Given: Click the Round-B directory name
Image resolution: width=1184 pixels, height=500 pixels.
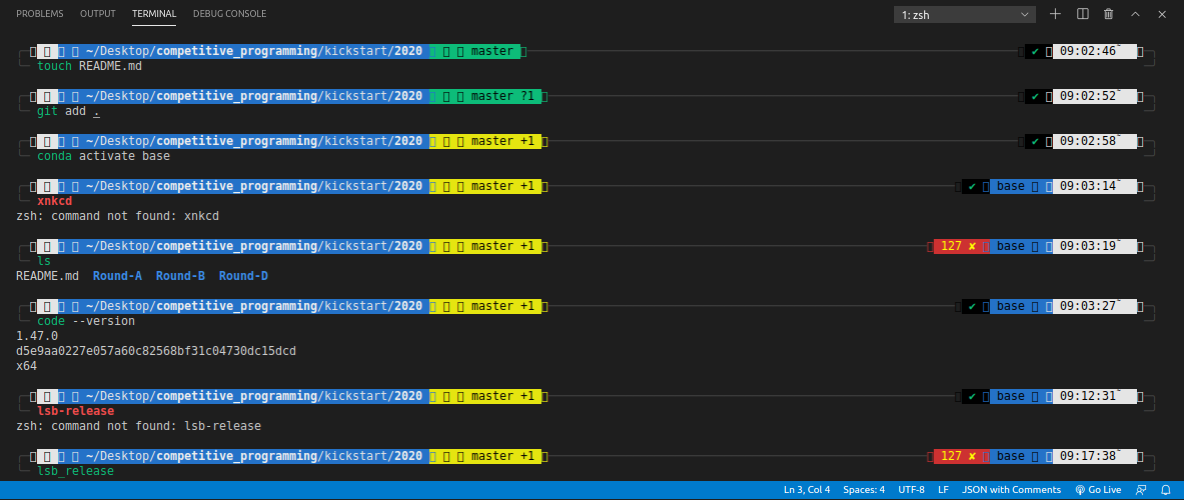Looking at the screenshot, I should click(180, 276).
